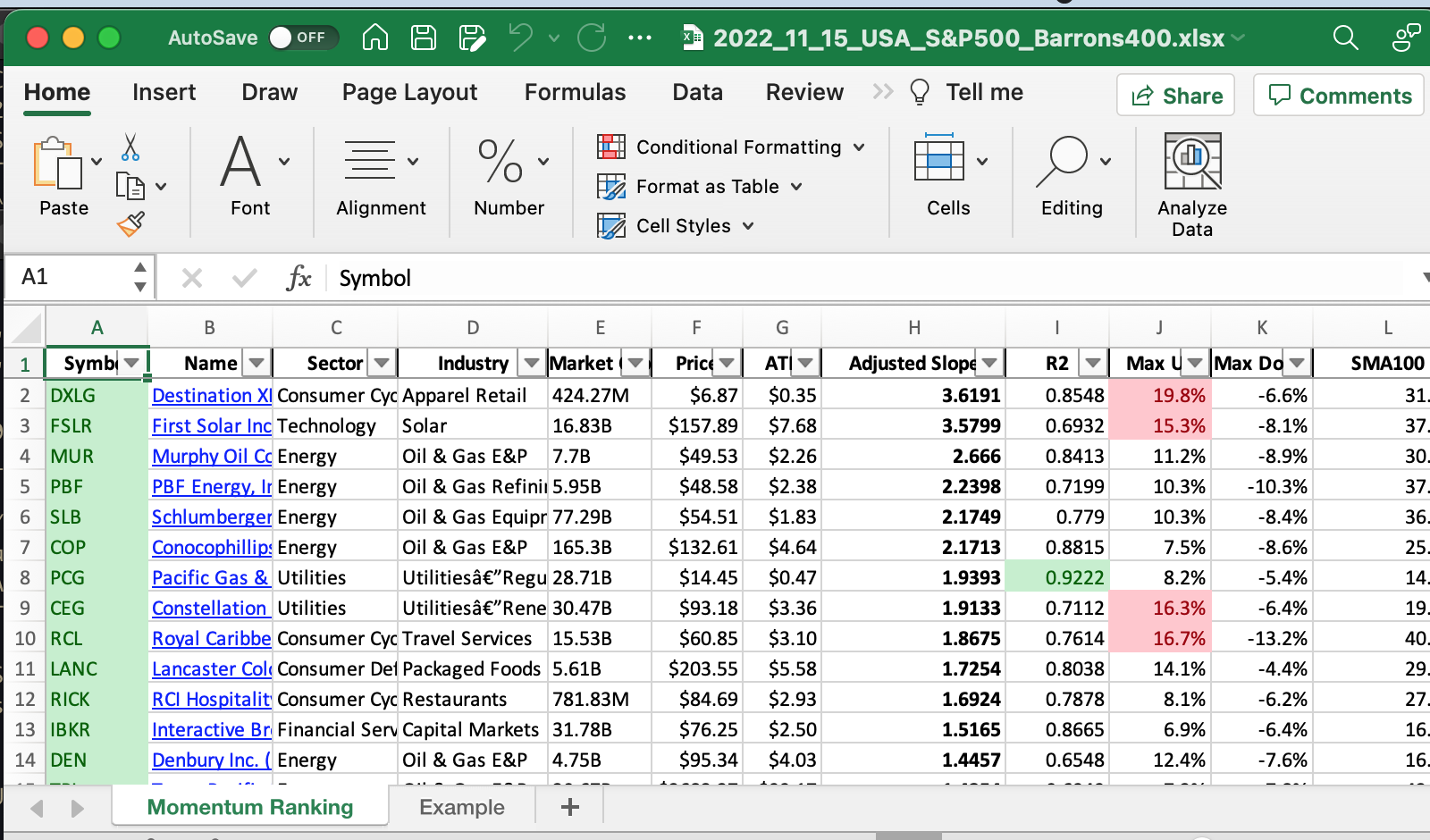Click the insert function fx icon
The width and height of the screenshot is (1430, 840).
[299, 278]
